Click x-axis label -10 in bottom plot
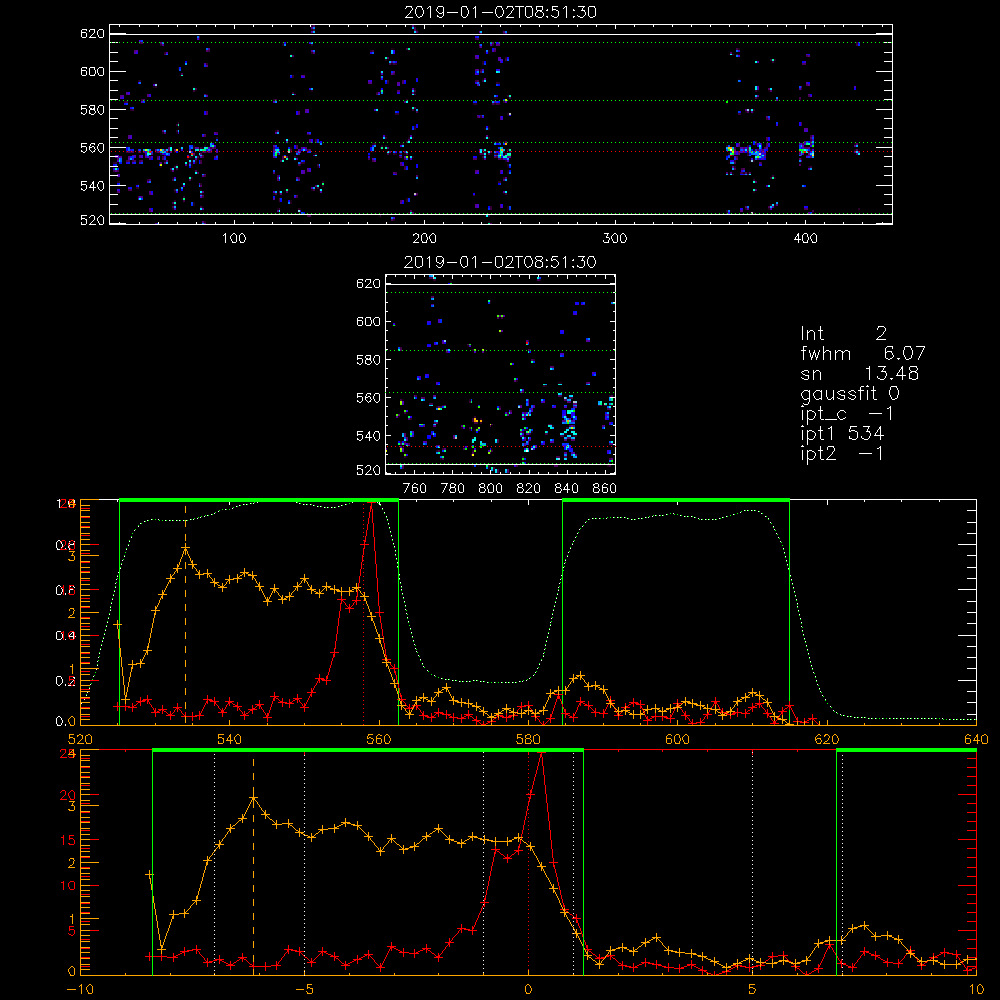 (x=80, y=989)
